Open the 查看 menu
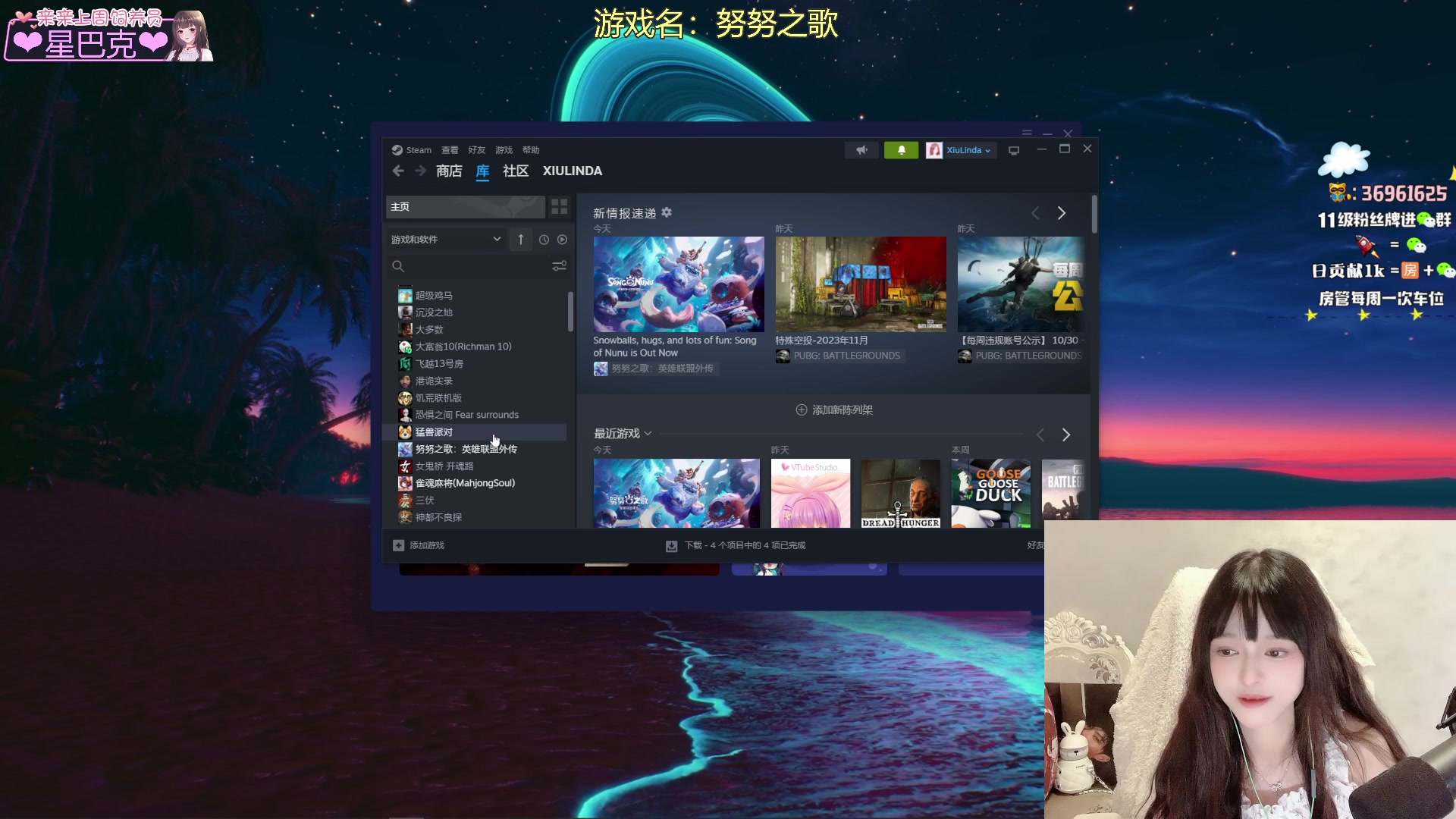This screenshot has height=819, width=1456. pyautogui.click(x=450, y=150)
